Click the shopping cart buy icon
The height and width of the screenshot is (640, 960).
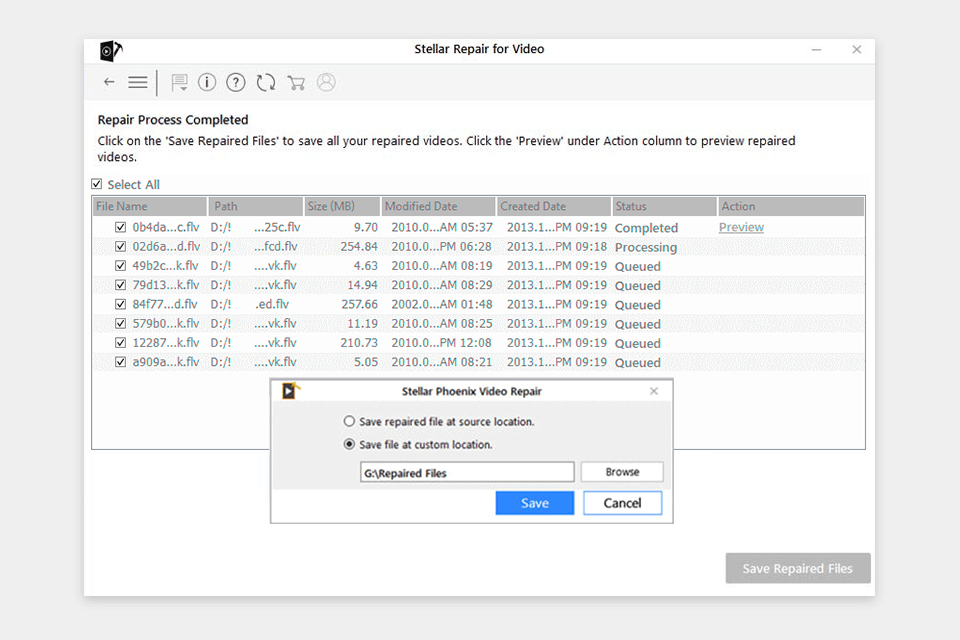[296, 83]
